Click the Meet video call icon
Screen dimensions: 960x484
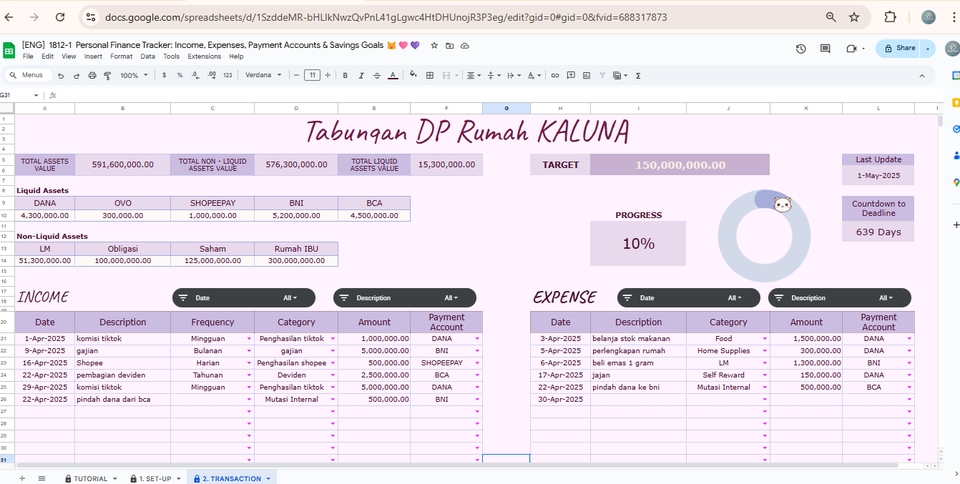point(851,48)
